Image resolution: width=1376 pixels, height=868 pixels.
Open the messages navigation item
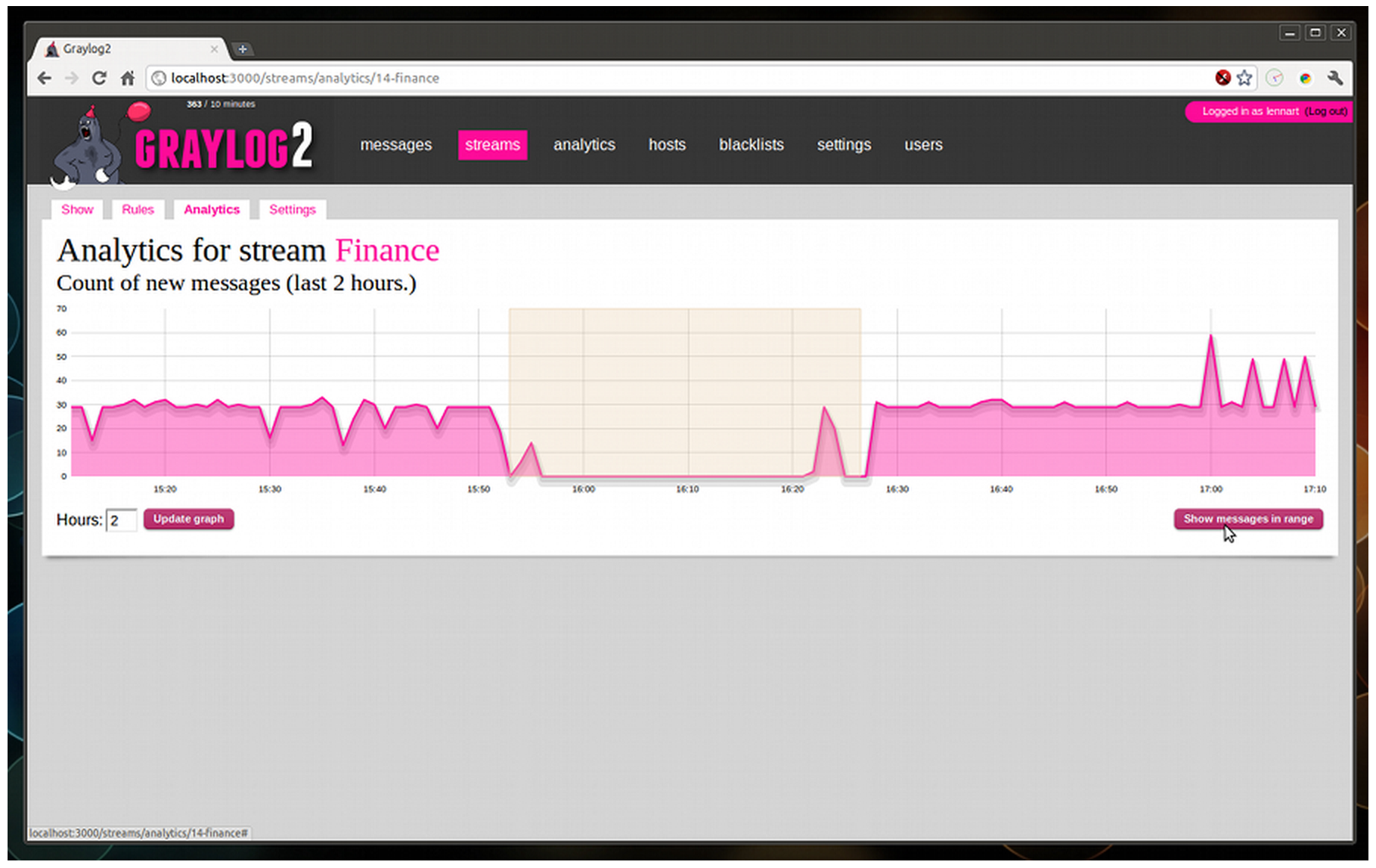[x=396, y=144]
